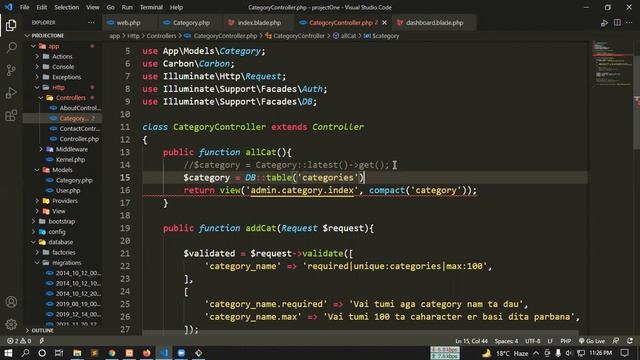Change language mode via PHP status item
The image size is (640, 360).
pos(565,341)
